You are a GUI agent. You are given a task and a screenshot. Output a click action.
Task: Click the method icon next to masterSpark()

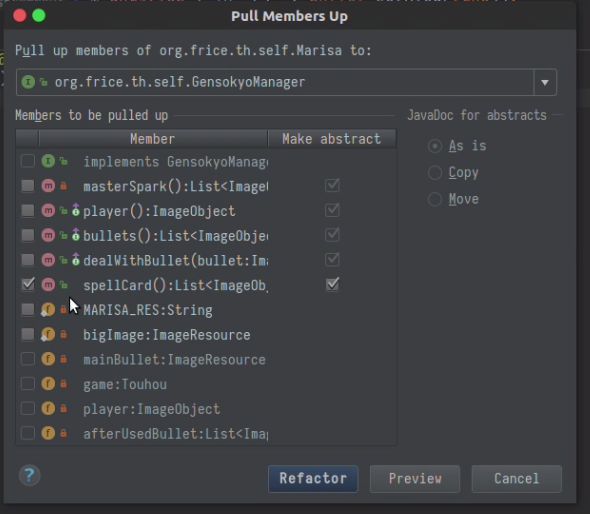[48, 186]
